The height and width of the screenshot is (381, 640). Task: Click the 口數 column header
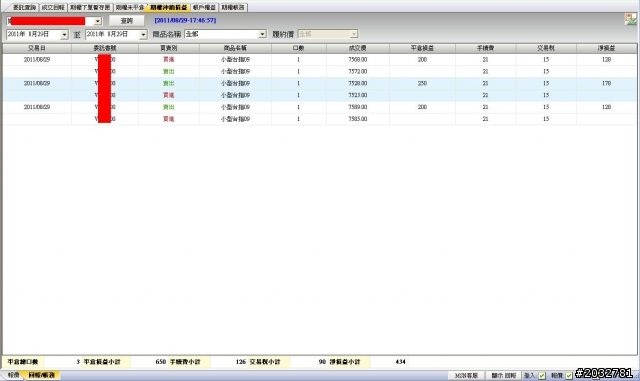[x=298, y=48]
